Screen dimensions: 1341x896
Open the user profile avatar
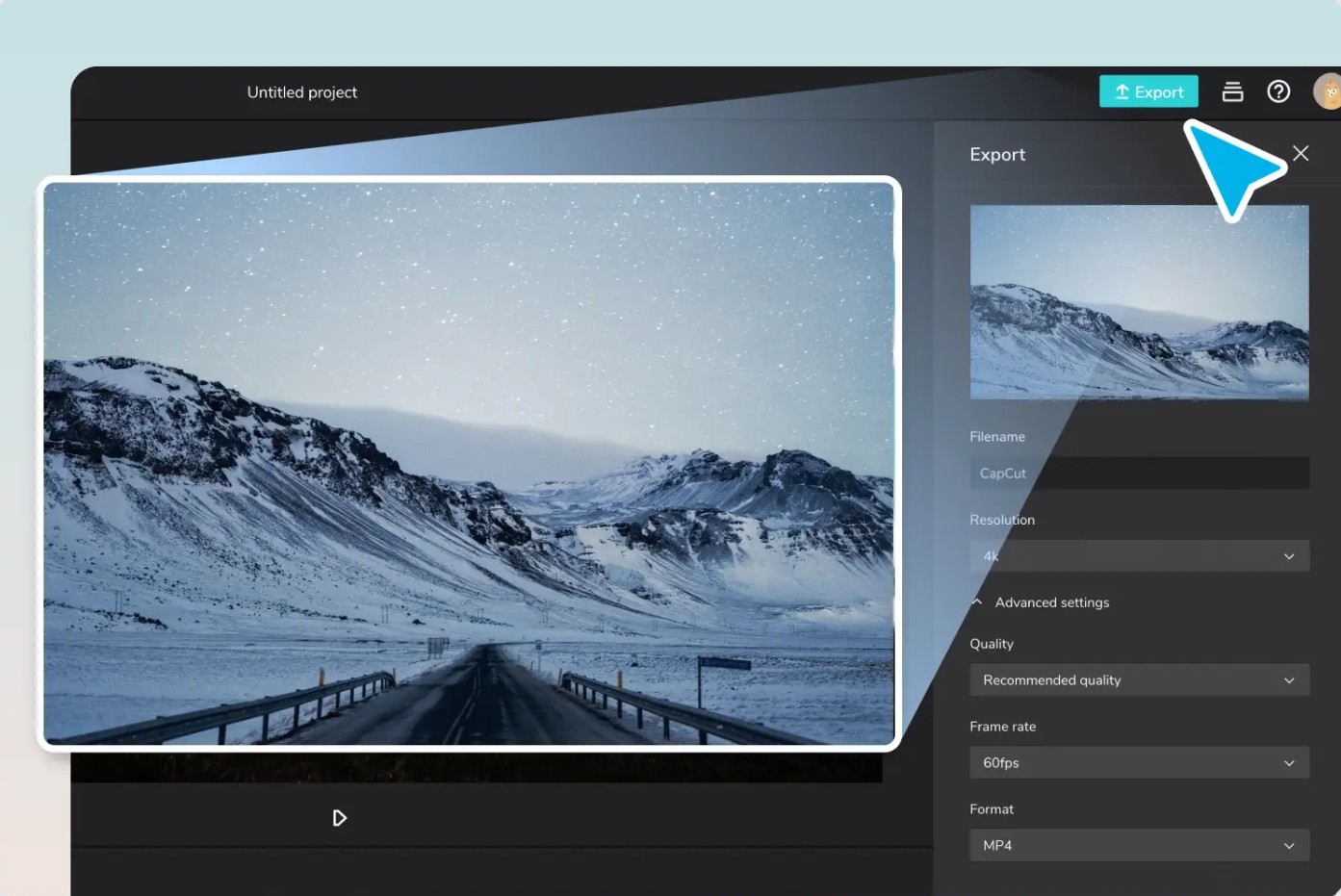click(x=1328, y=91)
